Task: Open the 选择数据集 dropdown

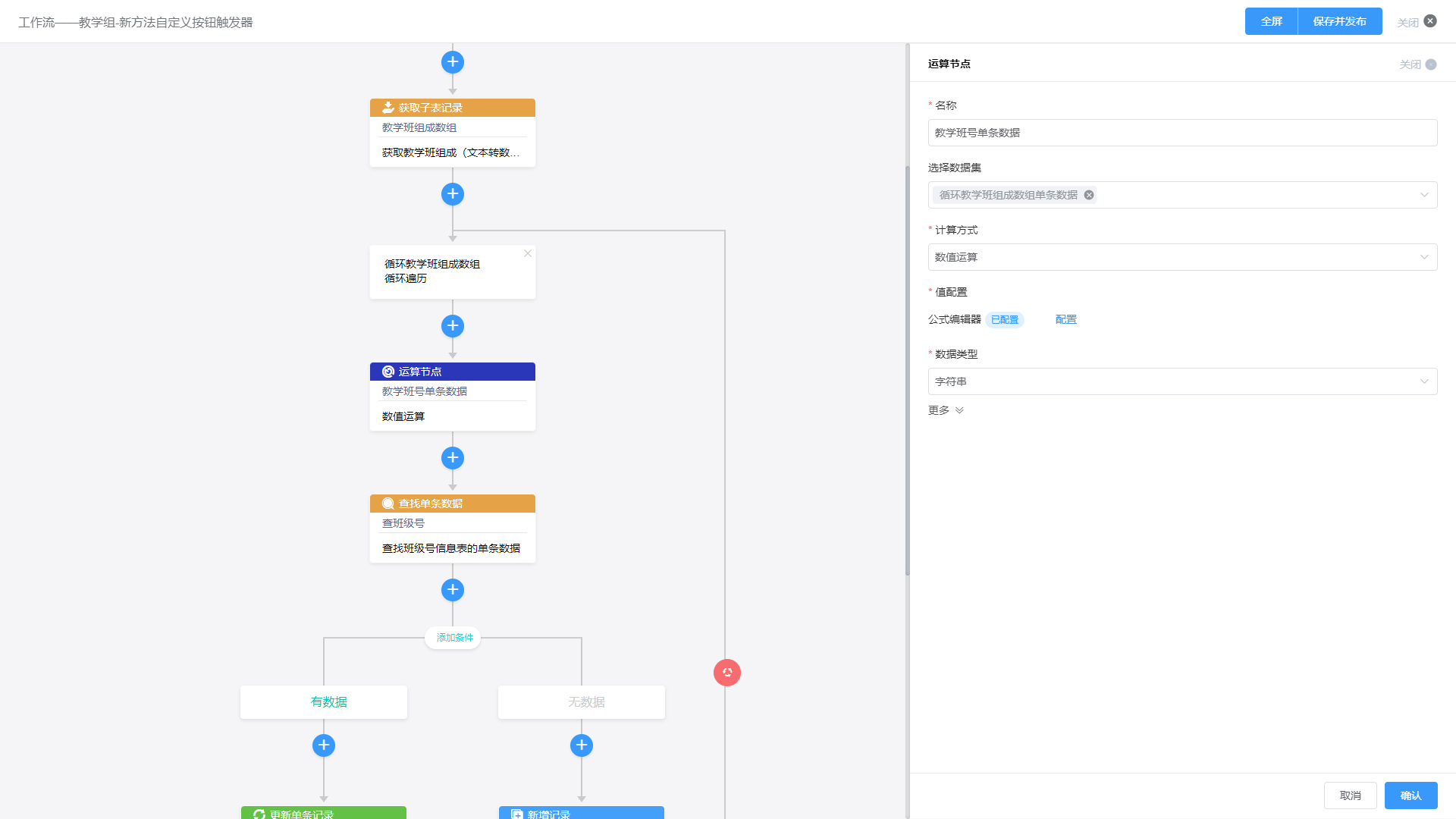Action: (x=1183, y=195)
